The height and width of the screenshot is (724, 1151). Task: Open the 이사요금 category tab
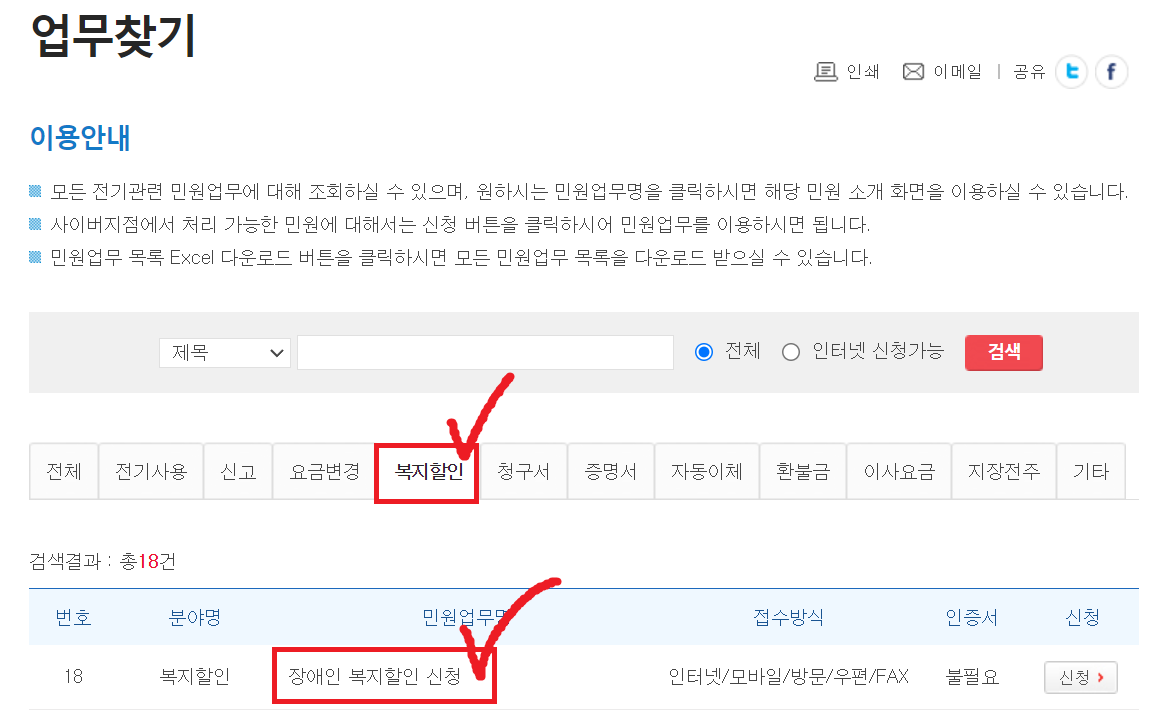[899, 470]
